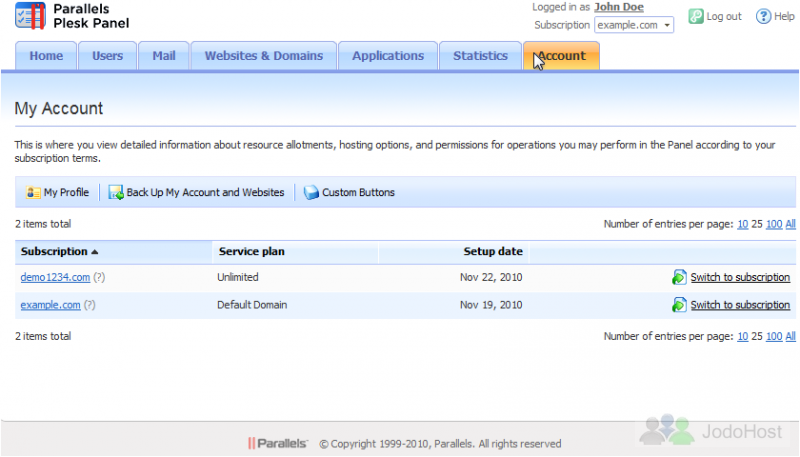
Task: Set 100 entries per page below table
Action: [774, 336]
